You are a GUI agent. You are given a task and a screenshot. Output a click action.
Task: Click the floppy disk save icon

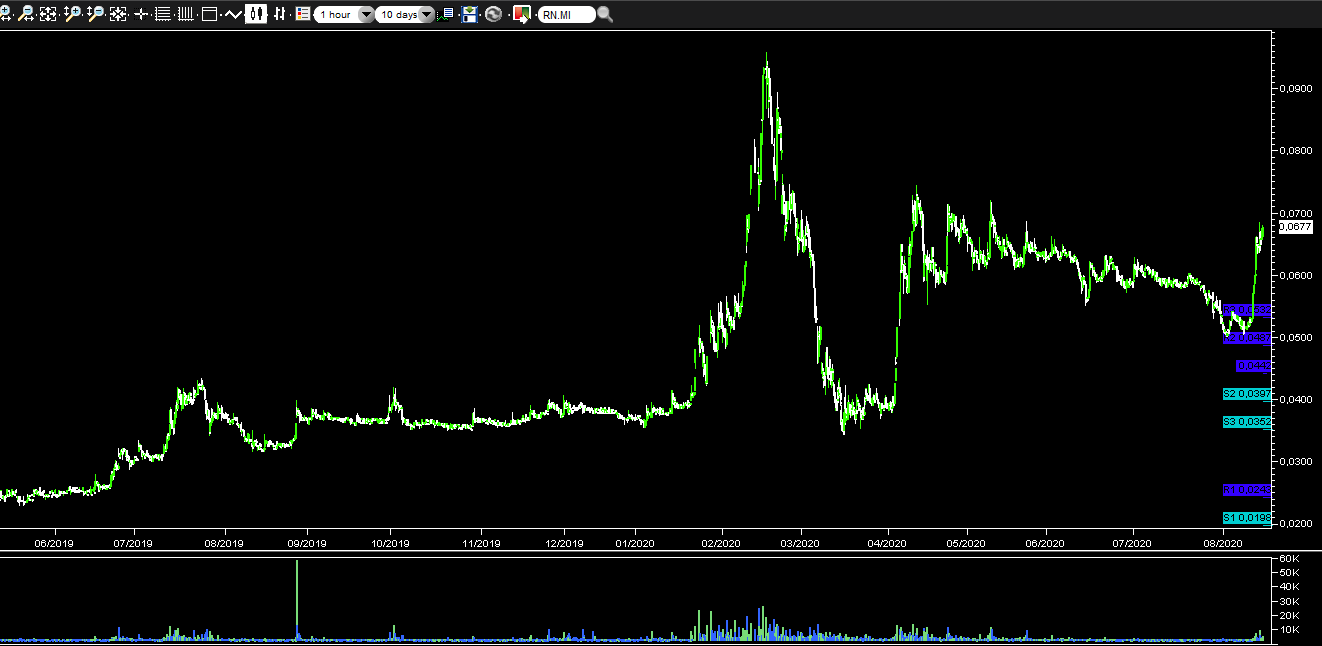[x=470, y=14]
